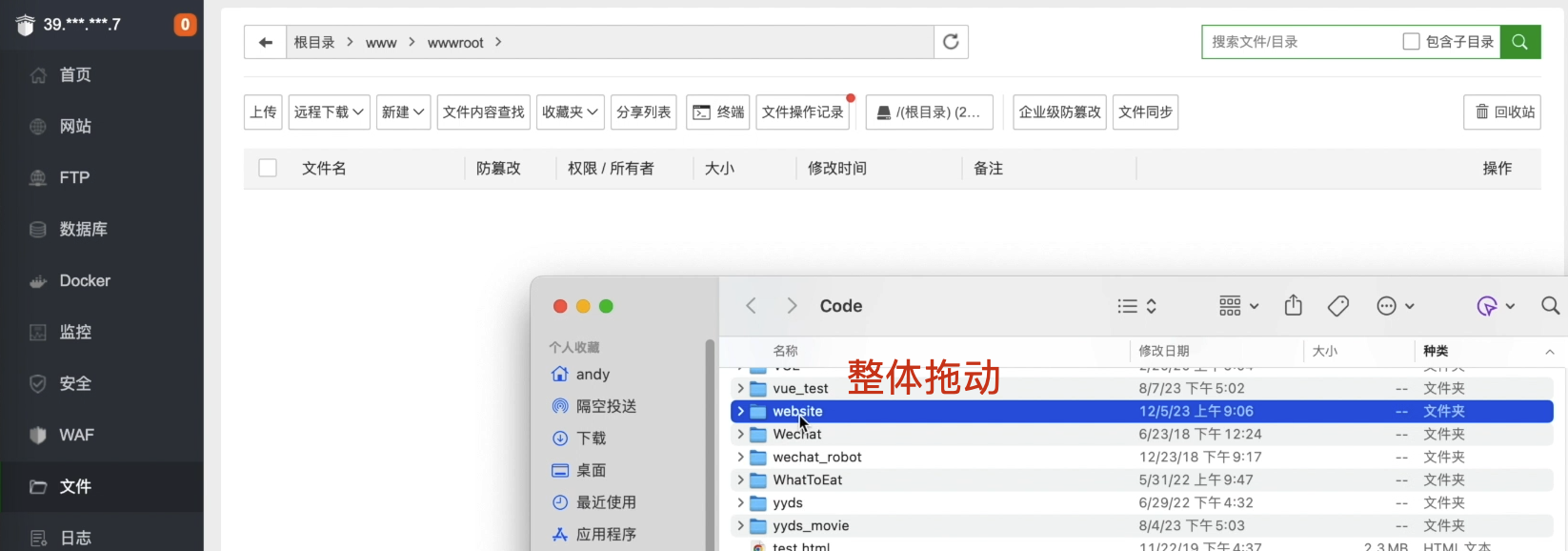Expand the 收藏夹 dropdown
1568x551 pixels.
click(x=570, y=112)
